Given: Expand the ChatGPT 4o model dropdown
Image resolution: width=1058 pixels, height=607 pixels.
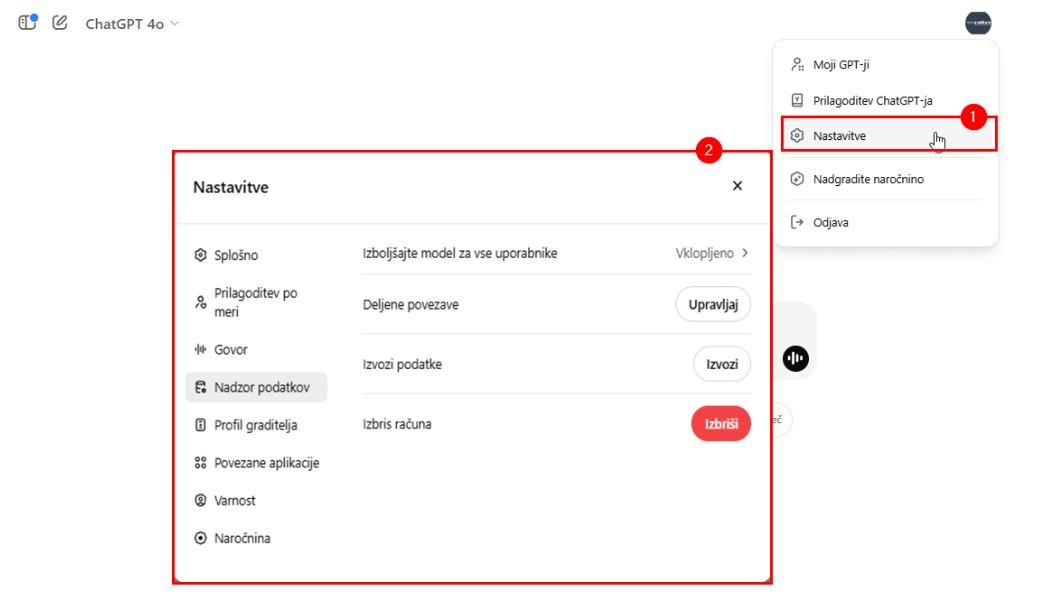Looking at the screenshot, I should pyautogui.click(x=132, y=23).
